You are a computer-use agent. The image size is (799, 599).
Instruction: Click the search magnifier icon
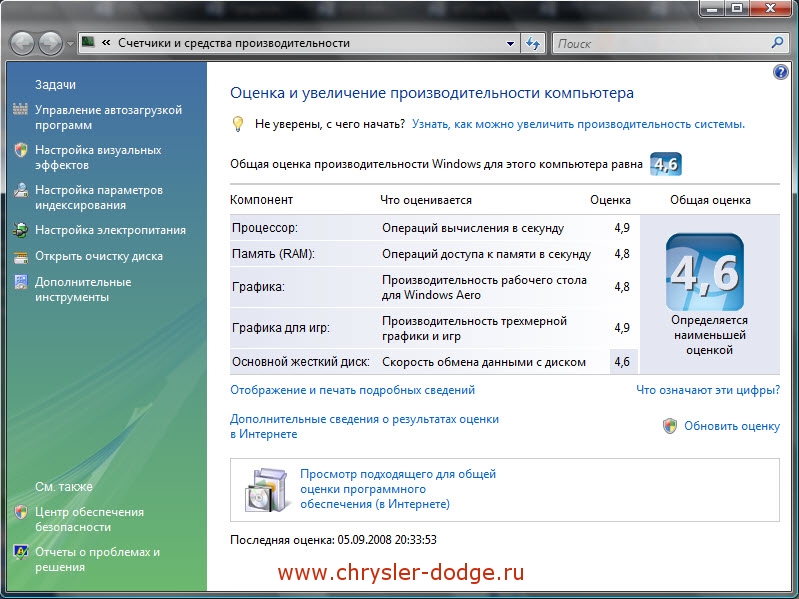pos(778,43)
